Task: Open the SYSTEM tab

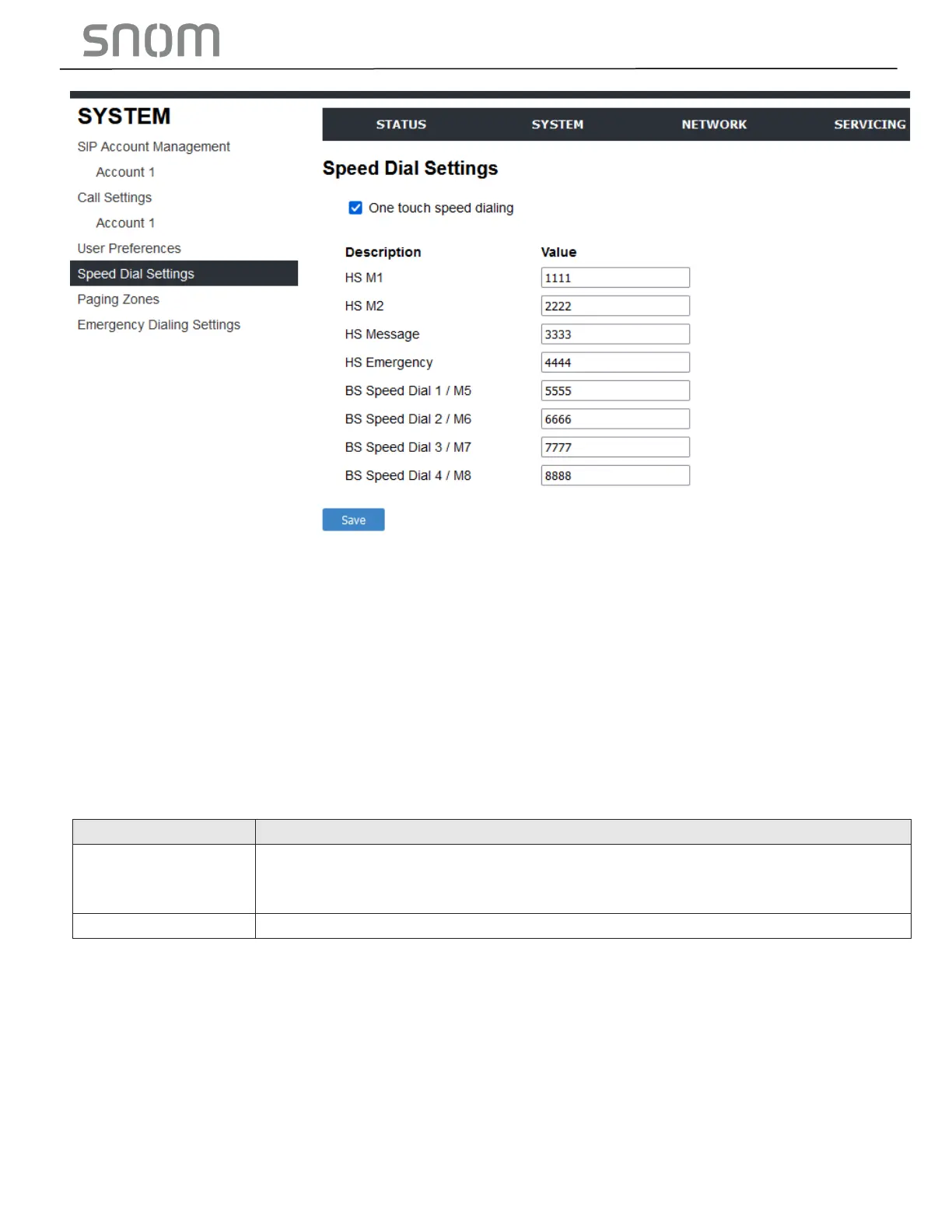Action: coord(558,124)
